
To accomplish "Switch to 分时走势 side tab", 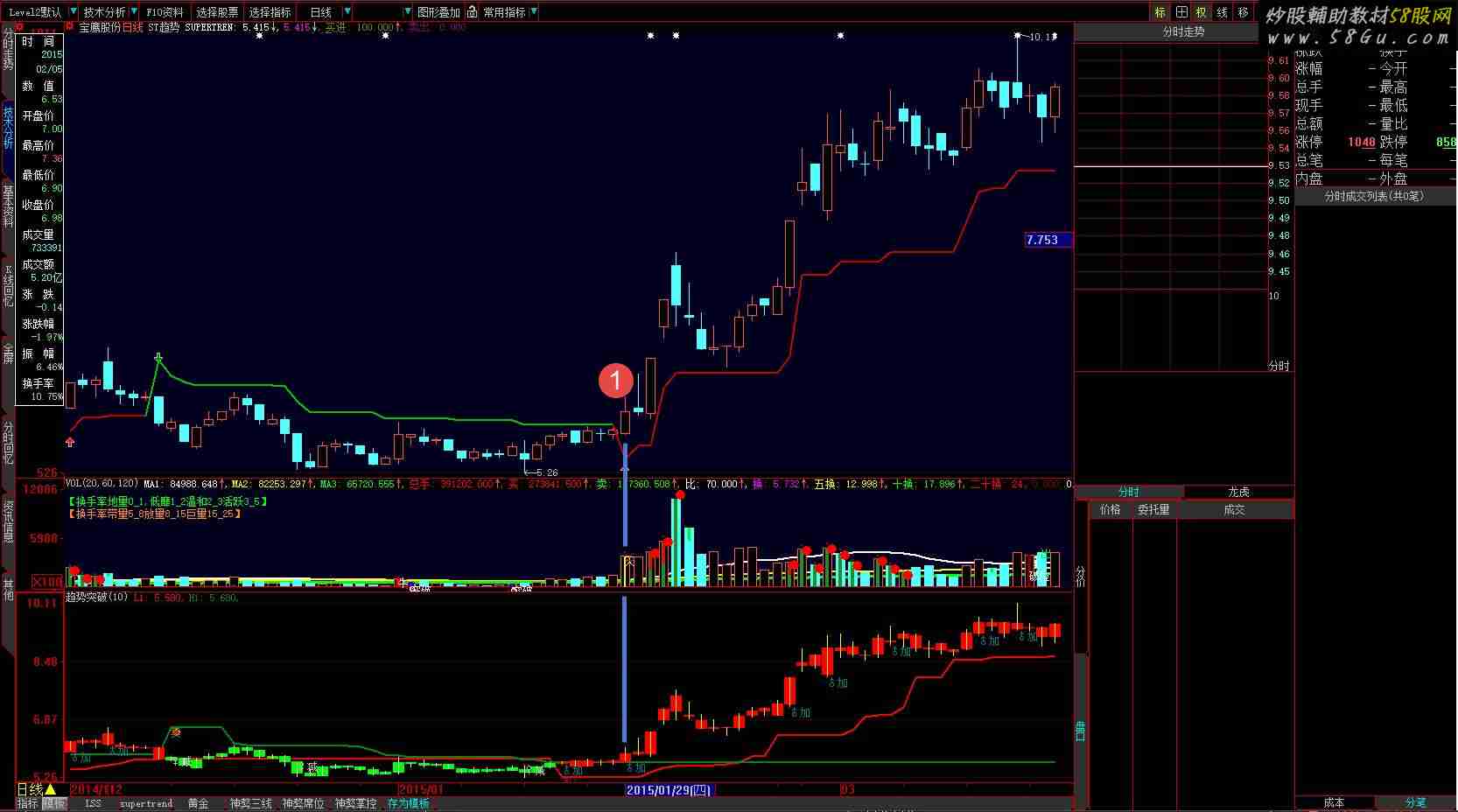I will tap(8, 51).
